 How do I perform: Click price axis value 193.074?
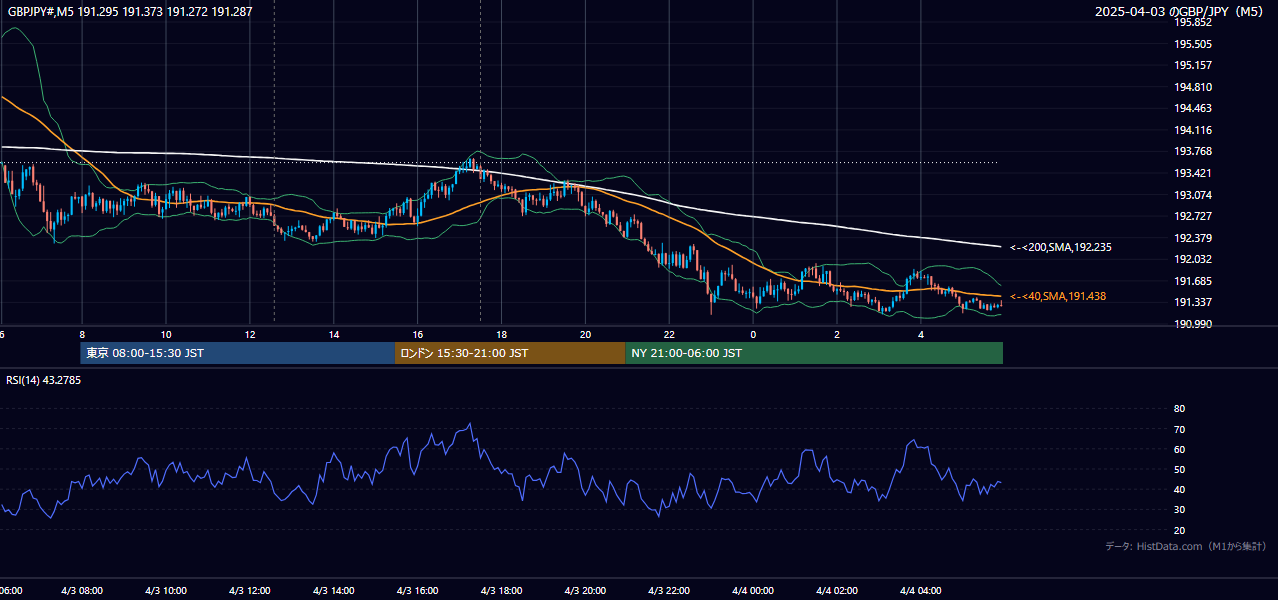click(x=1193, y=195)
